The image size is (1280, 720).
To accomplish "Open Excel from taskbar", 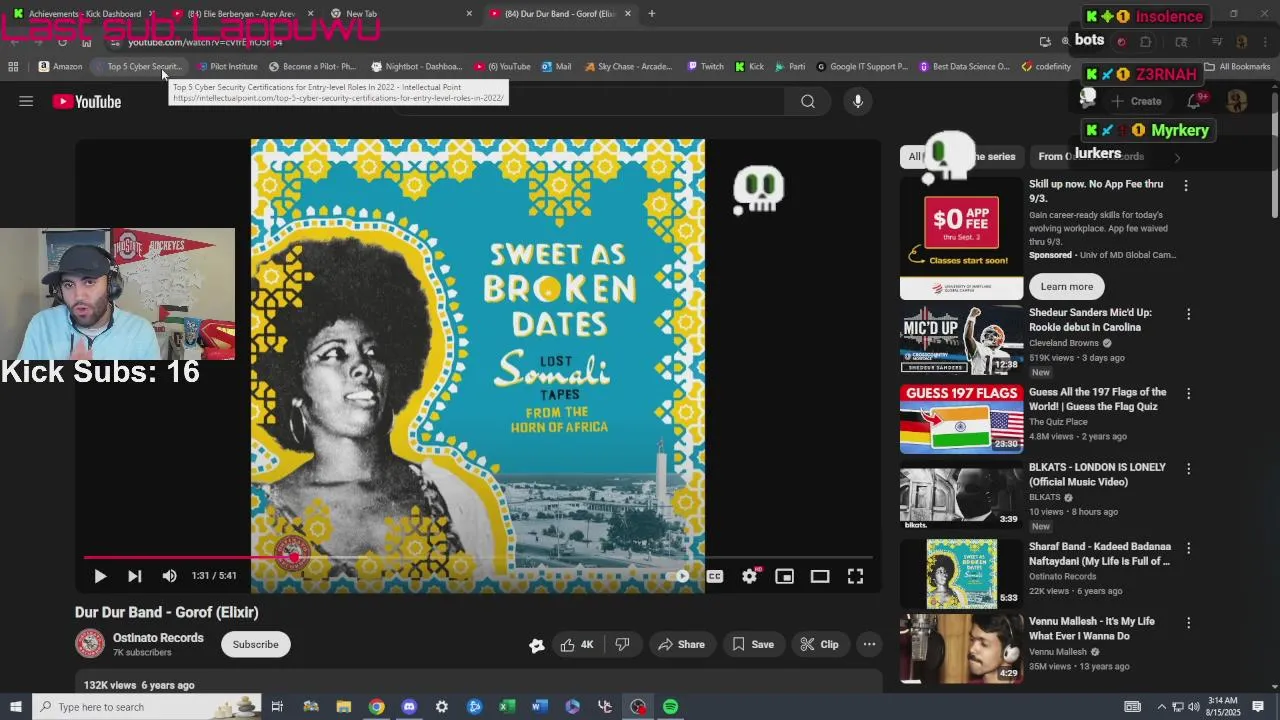I will click(x=507, y=707).
